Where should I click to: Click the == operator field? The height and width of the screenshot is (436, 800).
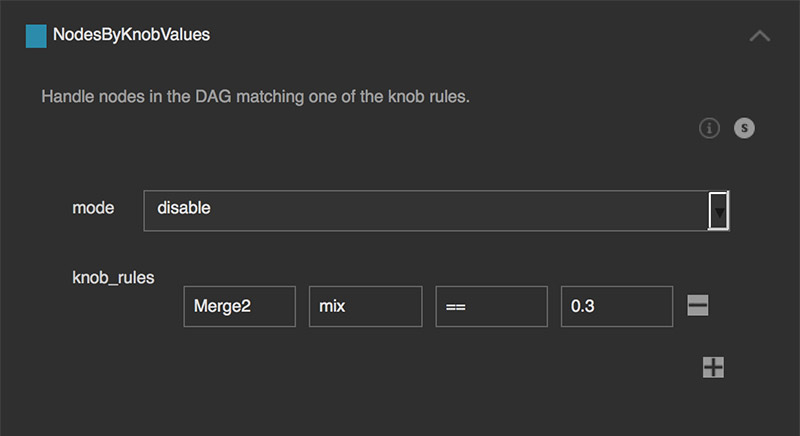[491, 306]
